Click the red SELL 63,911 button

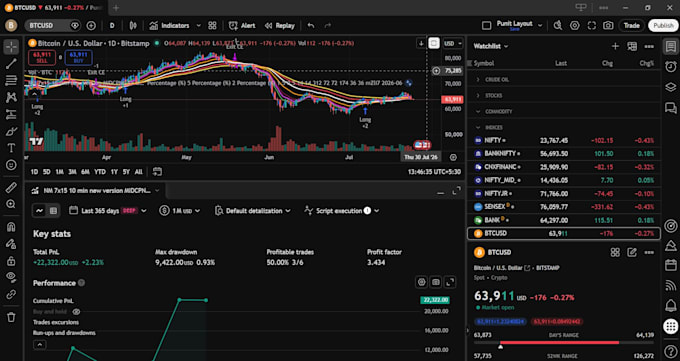[x=42, y=57]
